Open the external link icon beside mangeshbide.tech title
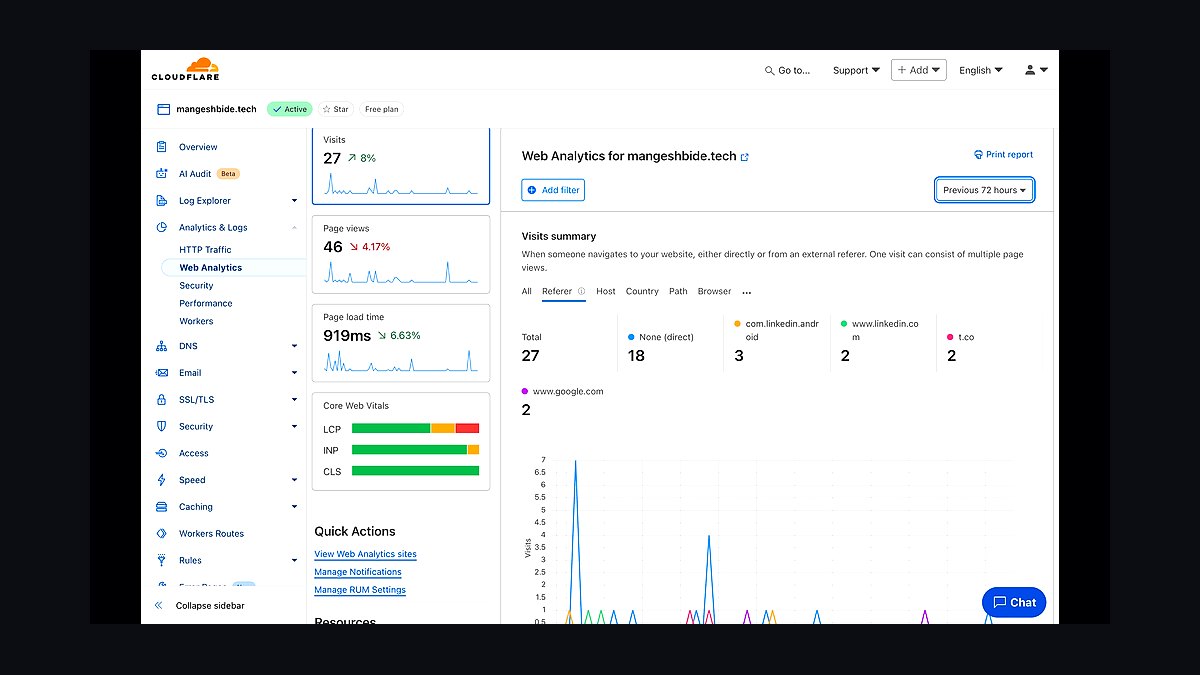Image resolution: width=1200 pixels, height=675 pixels. click(744, 157)
